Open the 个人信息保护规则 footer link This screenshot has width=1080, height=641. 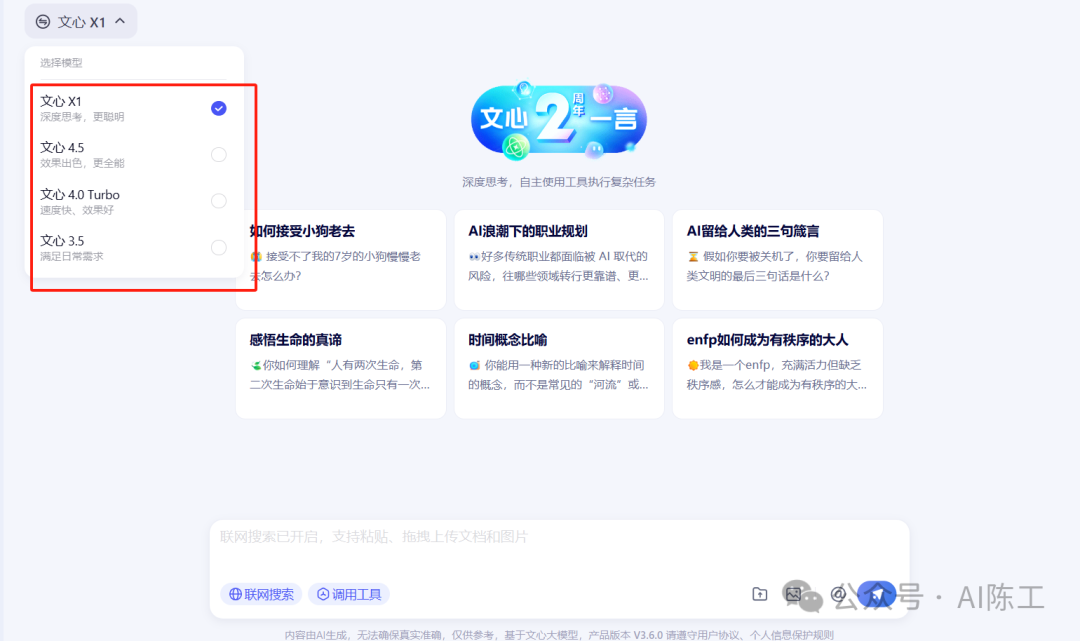point(792,635)
